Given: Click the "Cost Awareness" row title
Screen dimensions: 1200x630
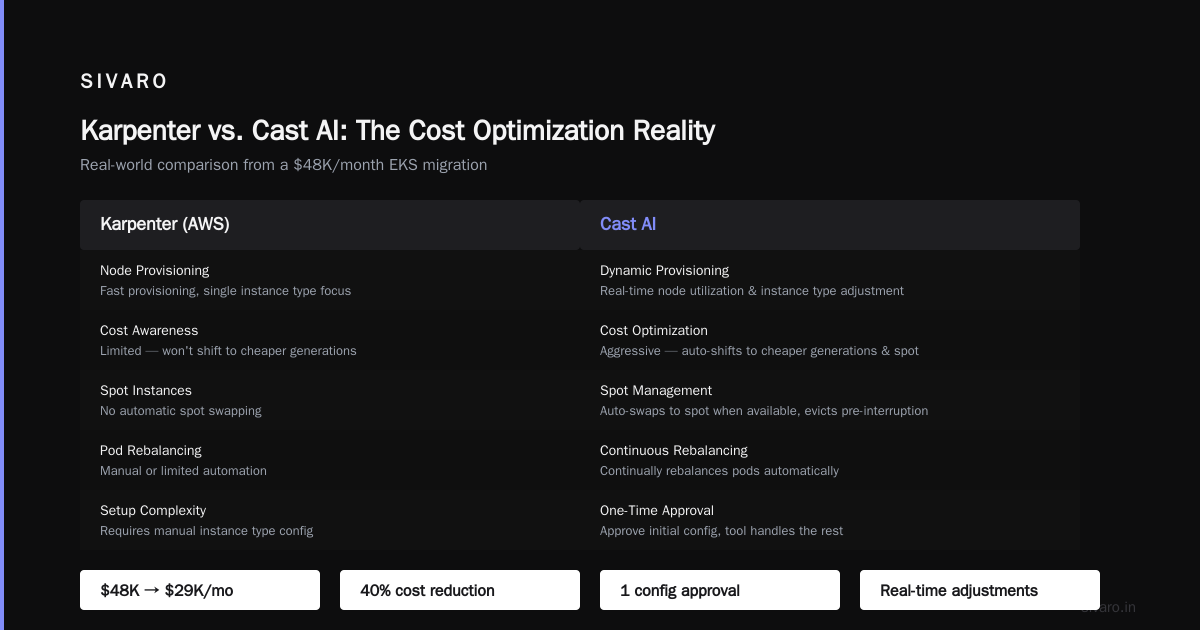Looking at the screenshot, I should (x=149, y=331).
